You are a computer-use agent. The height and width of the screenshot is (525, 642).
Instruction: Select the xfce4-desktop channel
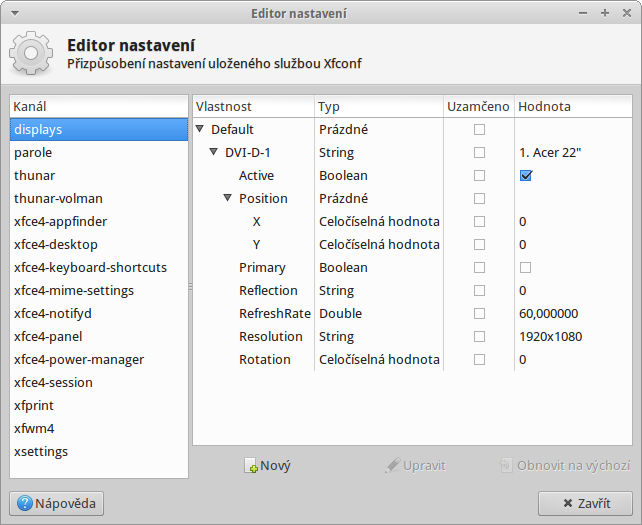(99, 244)
